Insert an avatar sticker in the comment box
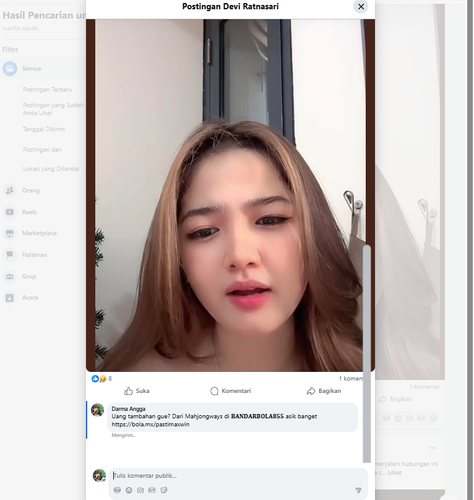Viewport: 474px width, 500px height. click(x=117, y=490)
